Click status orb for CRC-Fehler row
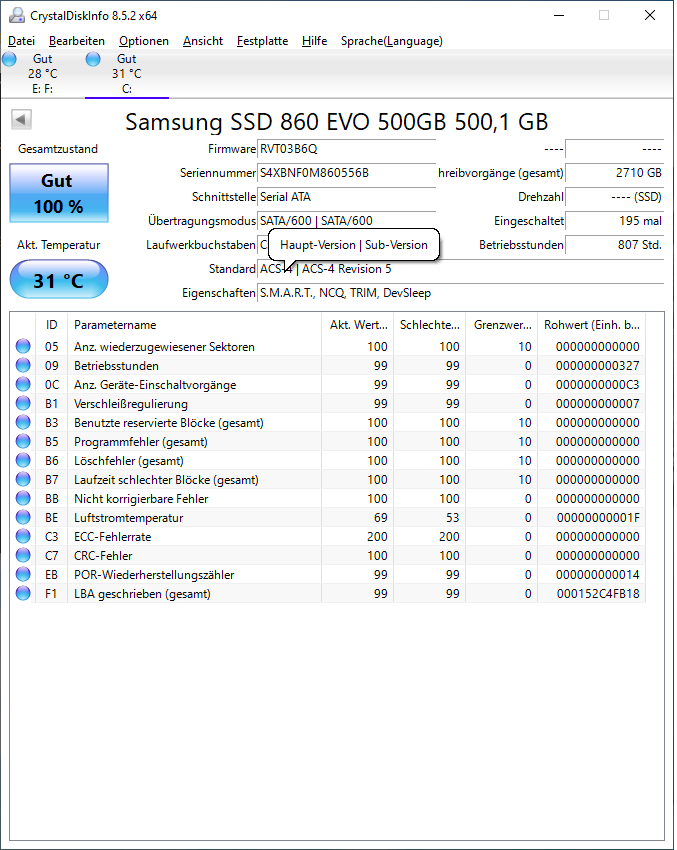Viewport: 677px width, 850px height. coord(23,555)
